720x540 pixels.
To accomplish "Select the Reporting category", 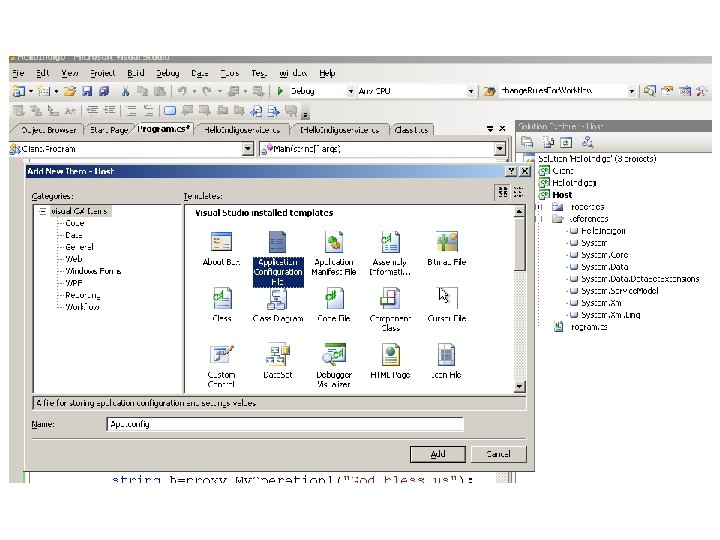I will (x=83, y=295).
